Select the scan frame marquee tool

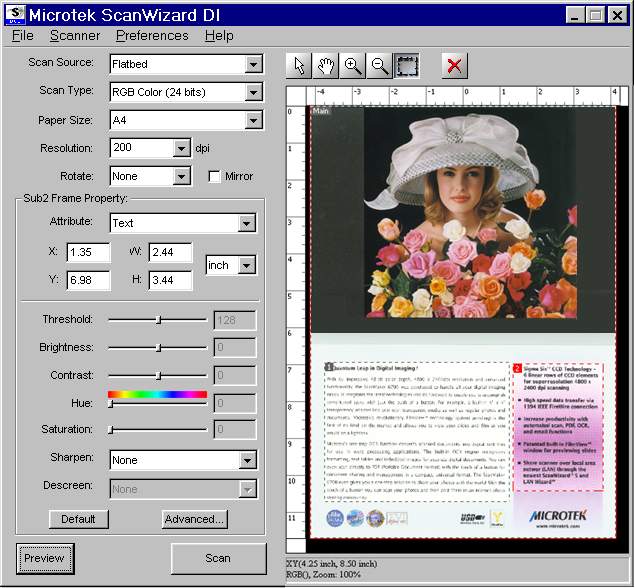click(407, 66)
